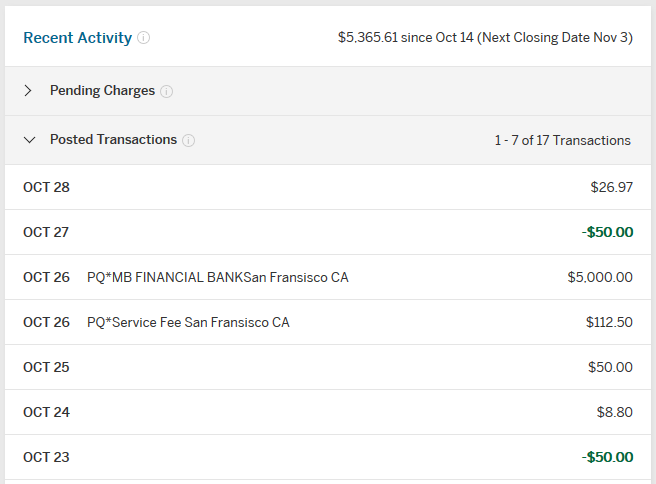656x484 pixels.
Task: Expand the Pending Charges section
Action: (28, 90)
